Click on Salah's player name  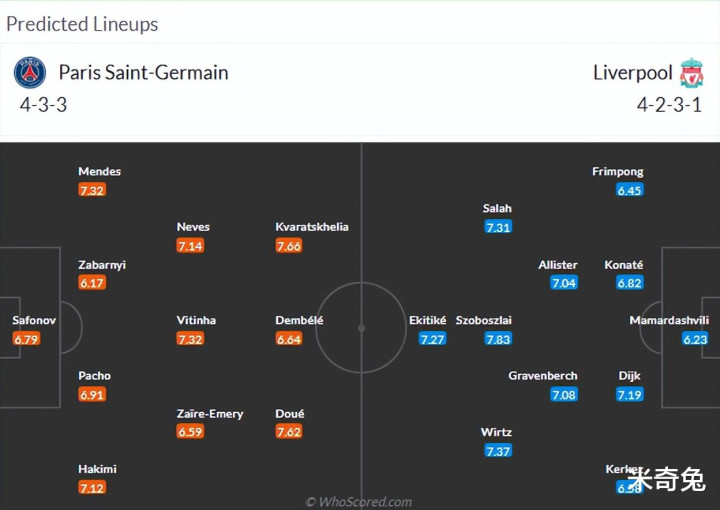click(x=497, y=209)
